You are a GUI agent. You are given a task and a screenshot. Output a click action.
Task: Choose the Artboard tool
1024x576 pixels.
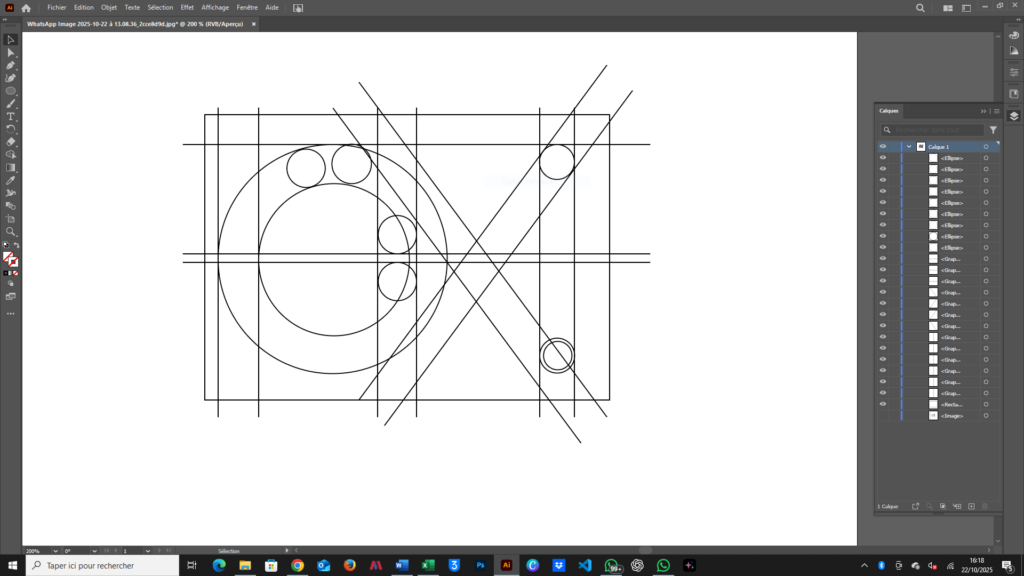click(10, 219)
